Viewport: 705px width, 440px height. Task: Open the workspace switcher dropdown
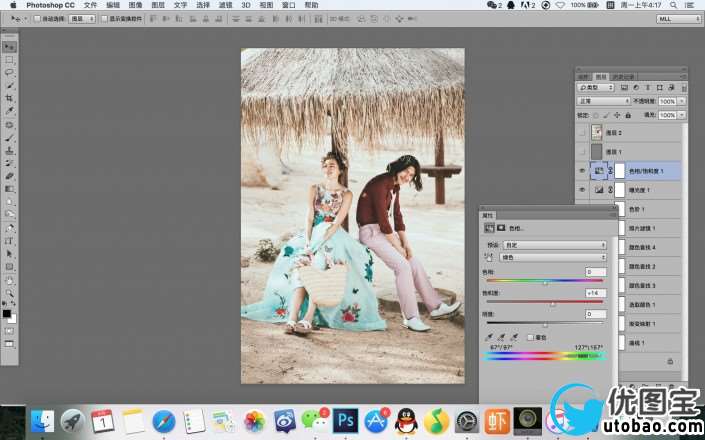[x=679, y=19]
